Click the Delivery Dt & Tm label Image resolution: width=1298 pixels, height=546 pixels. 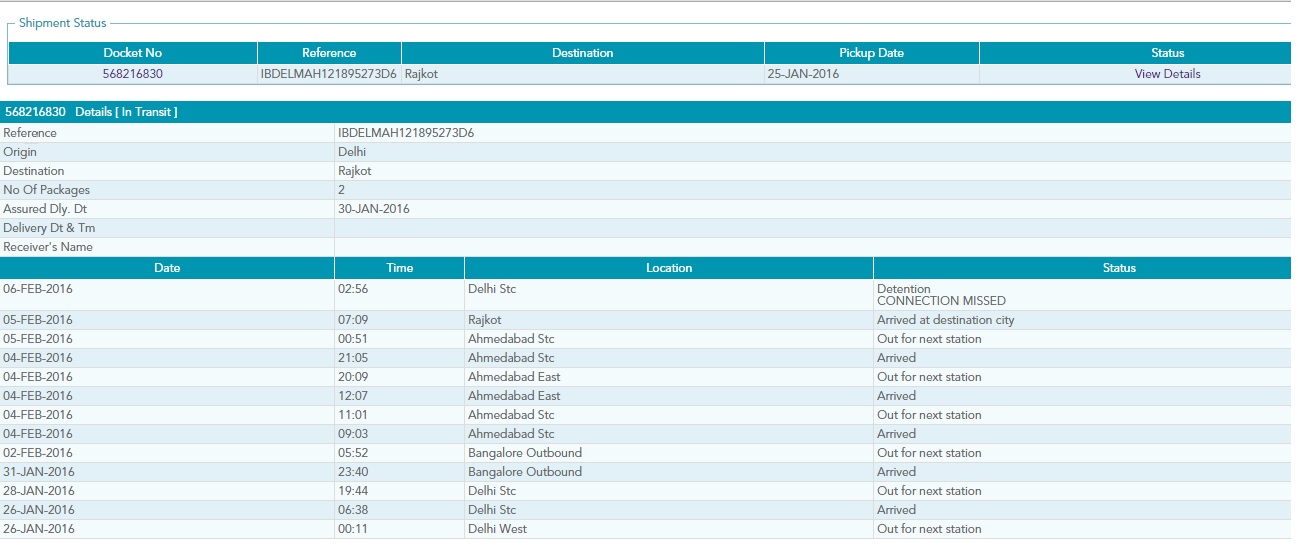(49, 228)
